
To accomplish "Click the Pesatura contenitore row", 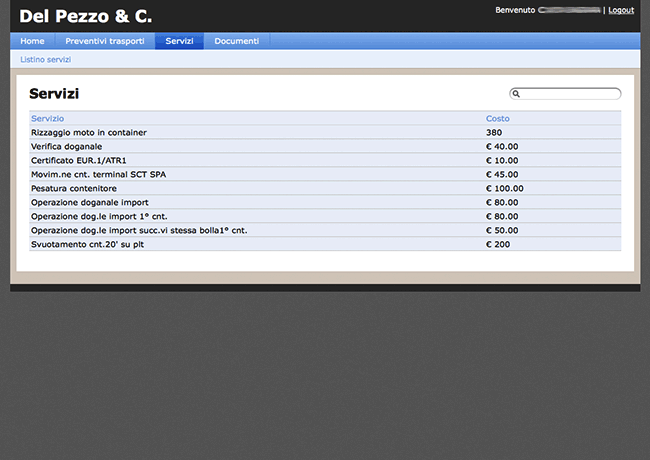I will [x=74, y=188].
